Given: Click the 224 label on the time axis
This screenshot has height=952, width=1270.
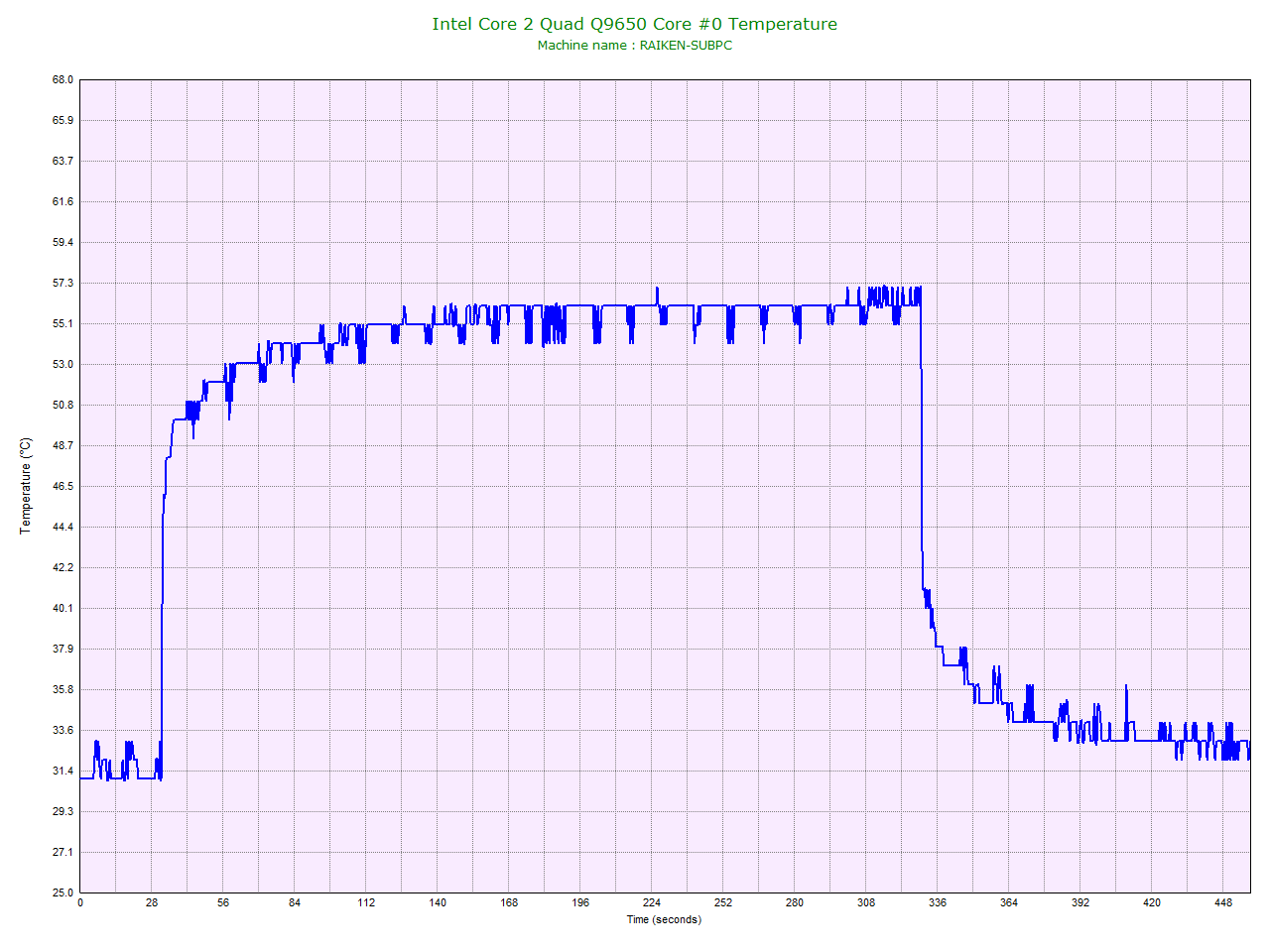Looking at the screenshot, I should click(x=652, y=902).
